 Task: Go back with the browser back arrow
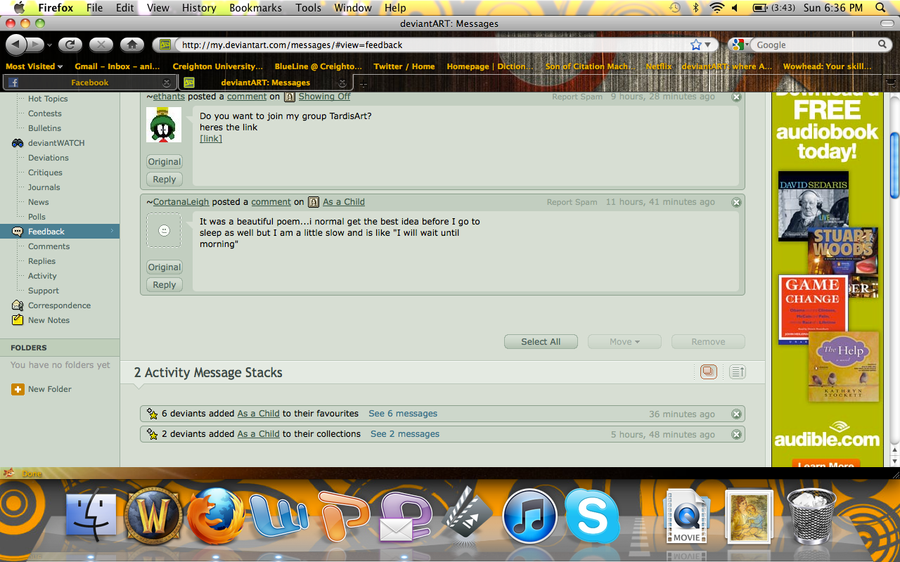pyautogui.click(x=15, y=44)
